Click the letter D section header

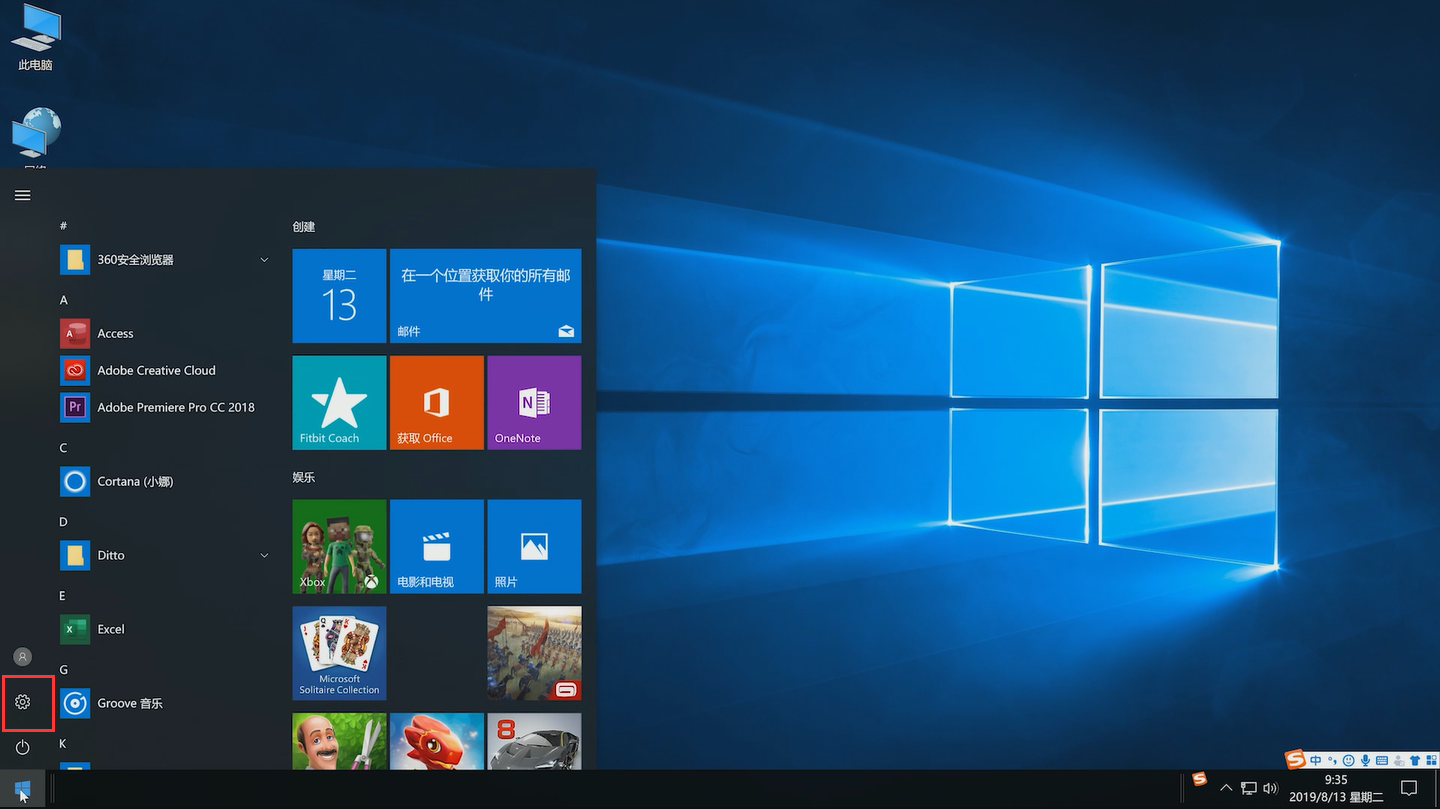(64, 522)
